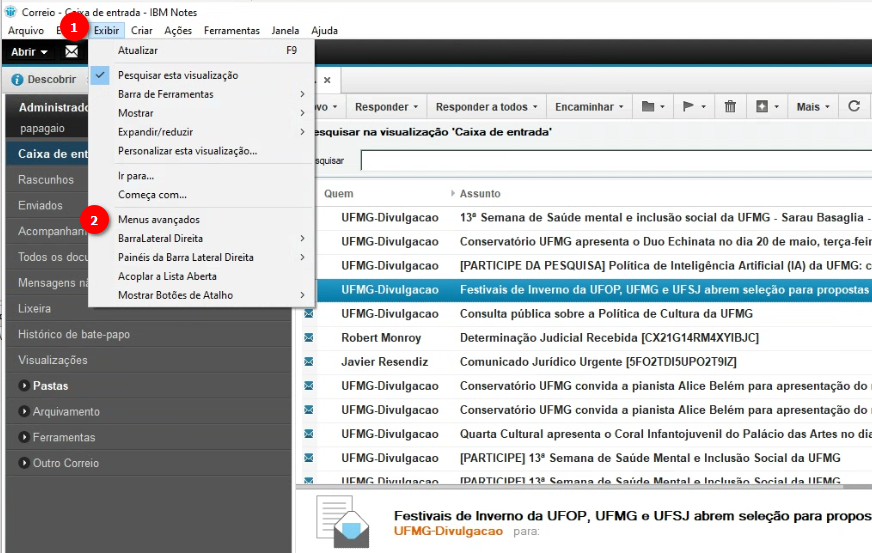The image size is (872, 553).
Task: Open the Responder a todos dropdown
Action: [x=487, y=107]
